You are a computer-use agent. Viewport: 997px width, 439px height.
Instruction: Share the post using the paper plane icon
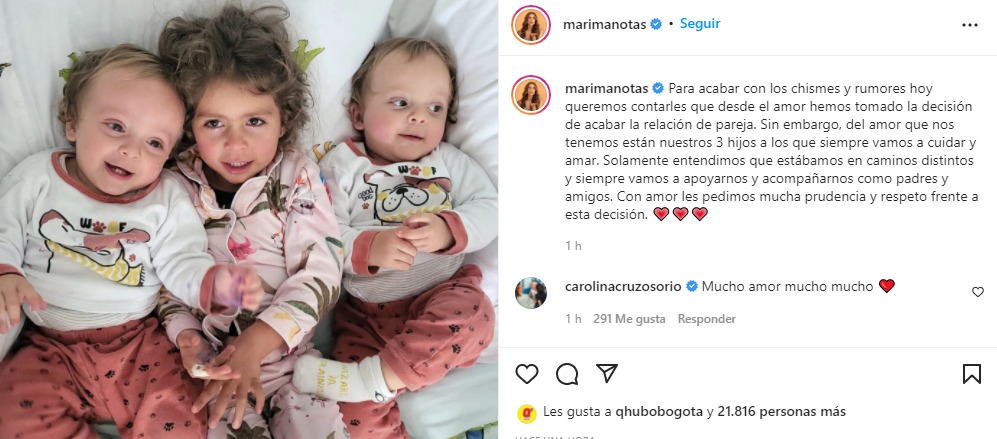tap(607, 373)
